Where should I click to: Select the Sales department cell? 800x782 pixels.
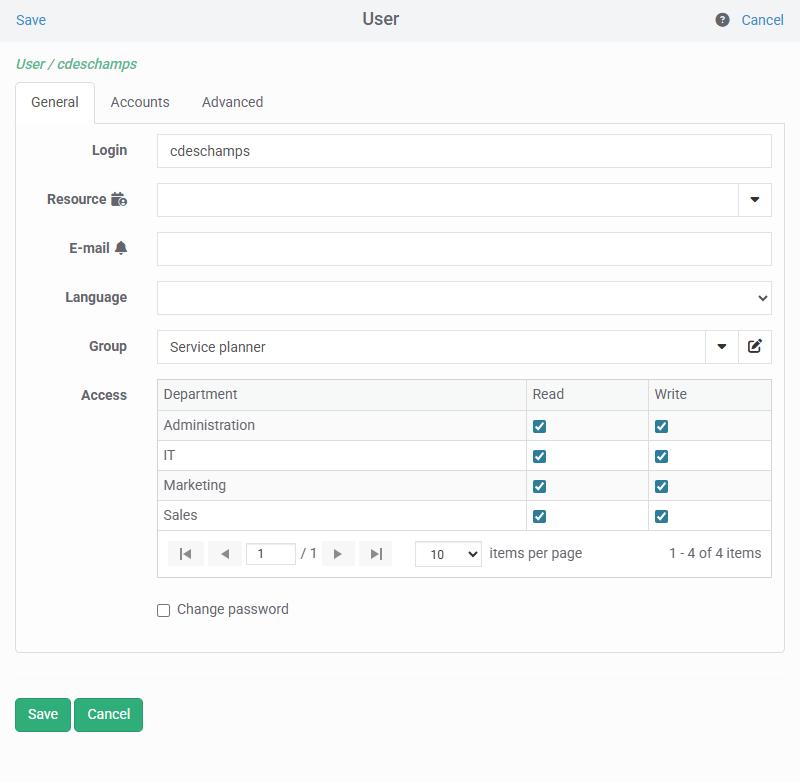point(342,515)
